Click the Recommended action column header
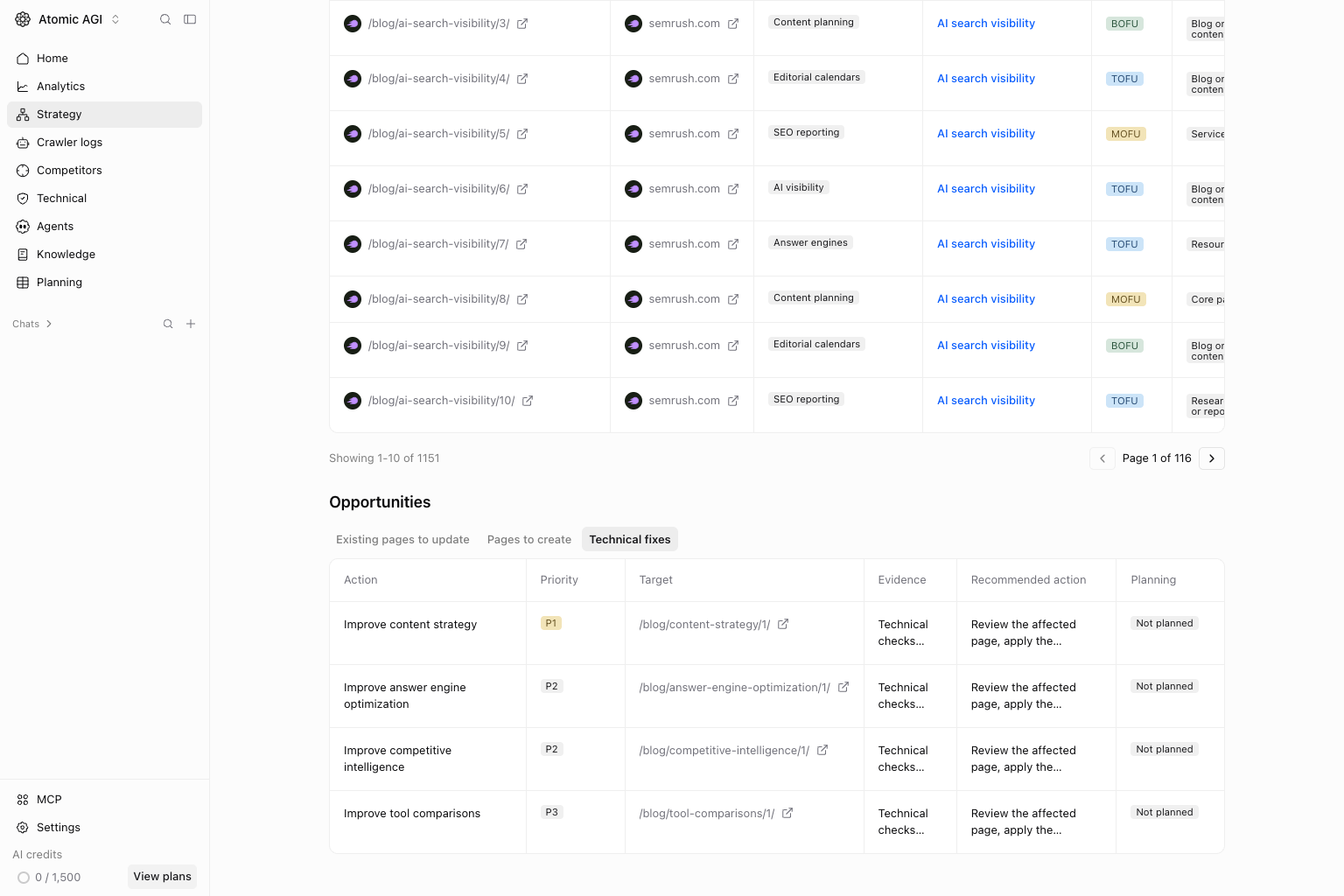This screenshot has height=896, width=1344. click(x=1028, y=580)
